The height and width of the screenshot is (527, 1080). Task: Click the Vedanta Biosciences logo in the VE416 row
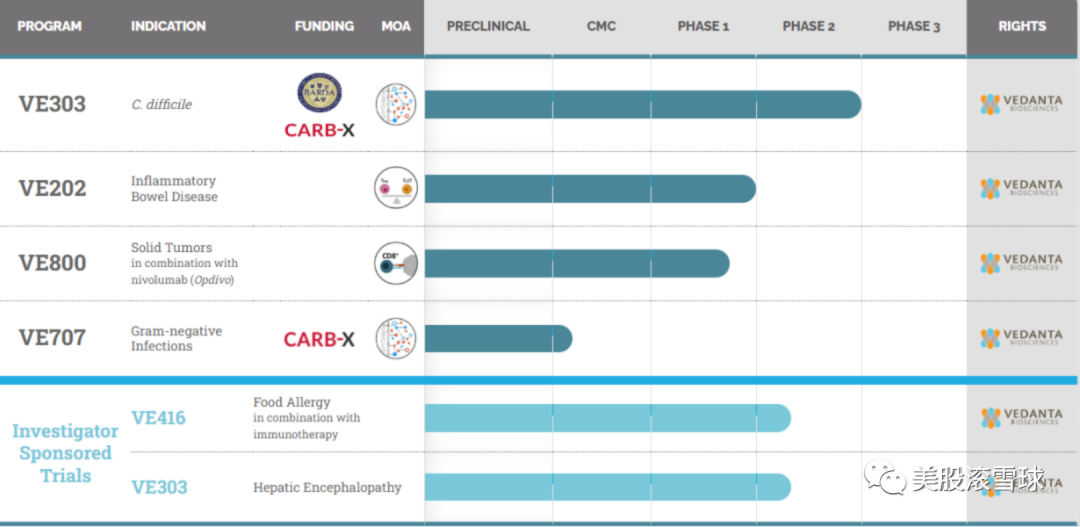[x=1021, y=417]
